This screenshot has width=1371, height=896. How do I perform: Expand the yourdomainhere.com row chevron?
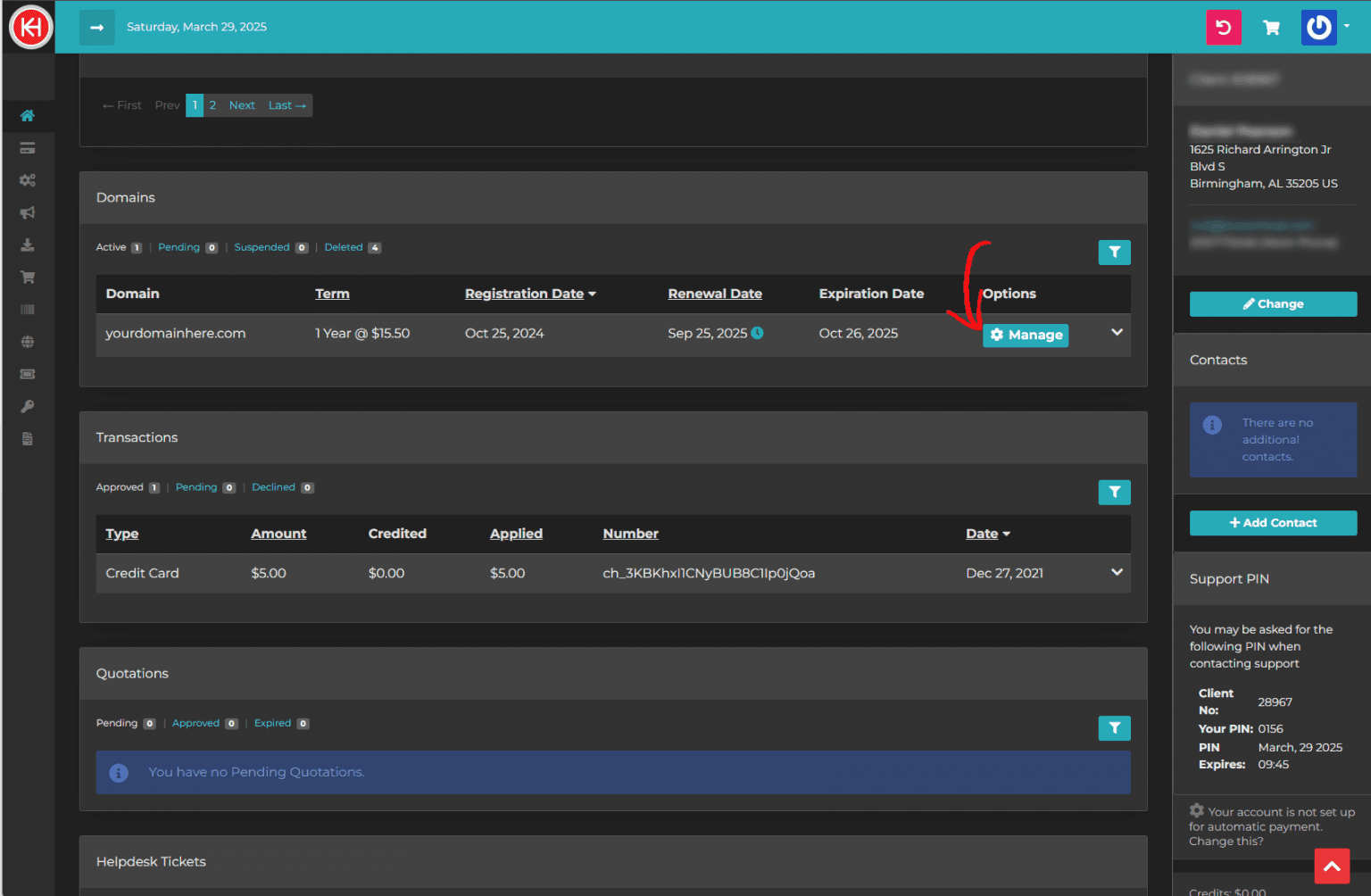point(1117,331)
